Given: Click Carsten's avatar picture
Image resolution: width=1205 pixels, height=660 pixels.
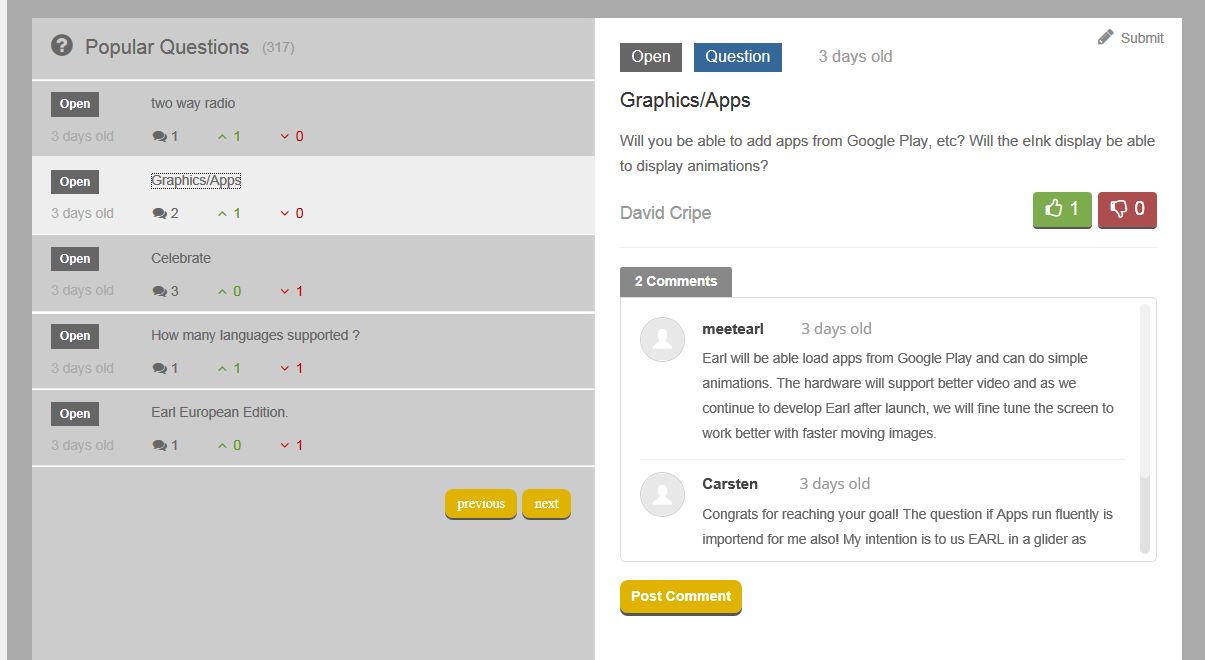Looking at the screenshot, I should [661, 495].
